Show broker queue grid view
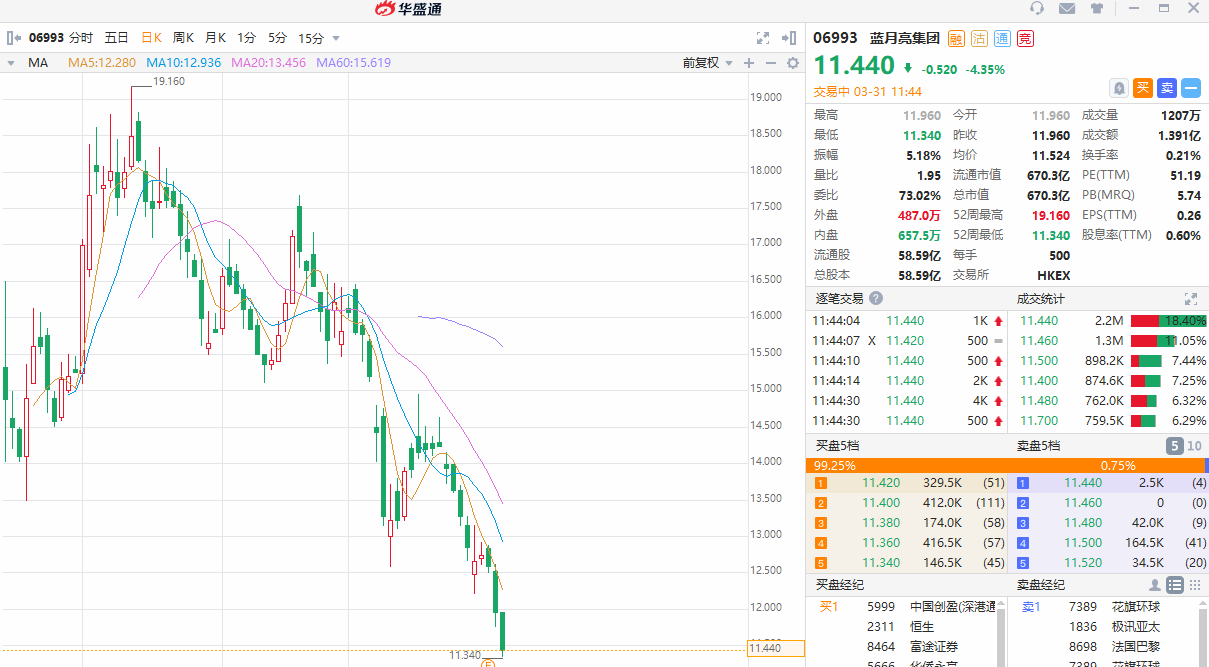 coord(1194,585)
